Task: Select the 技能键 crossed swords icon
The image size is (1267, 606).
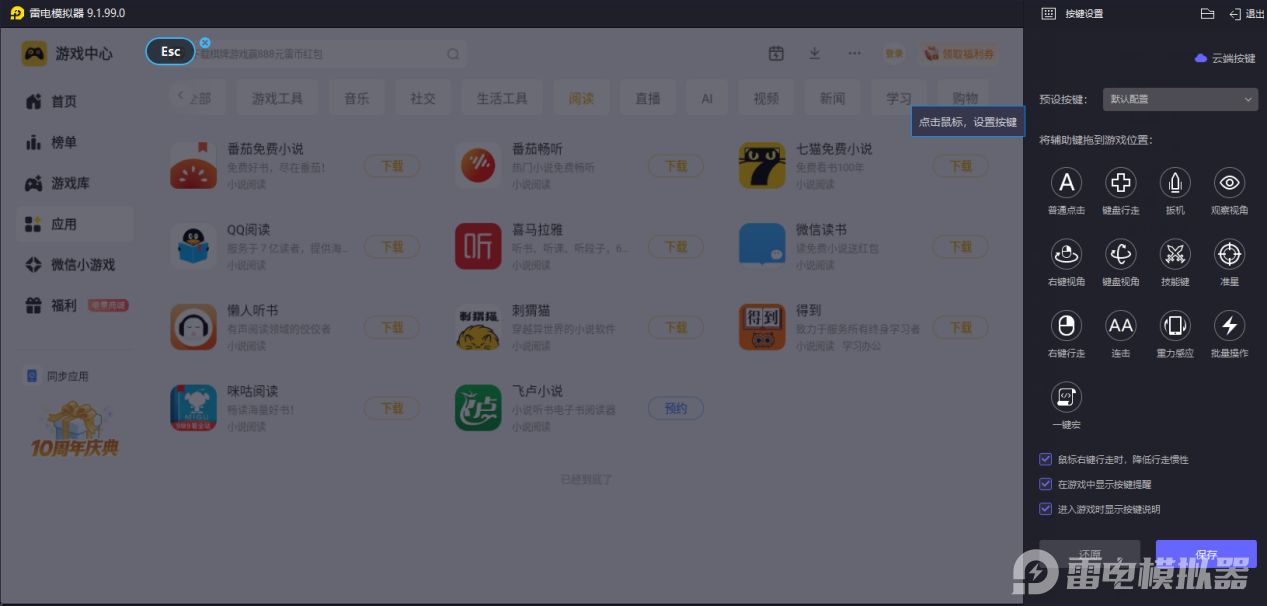Action: point(1174,254)
